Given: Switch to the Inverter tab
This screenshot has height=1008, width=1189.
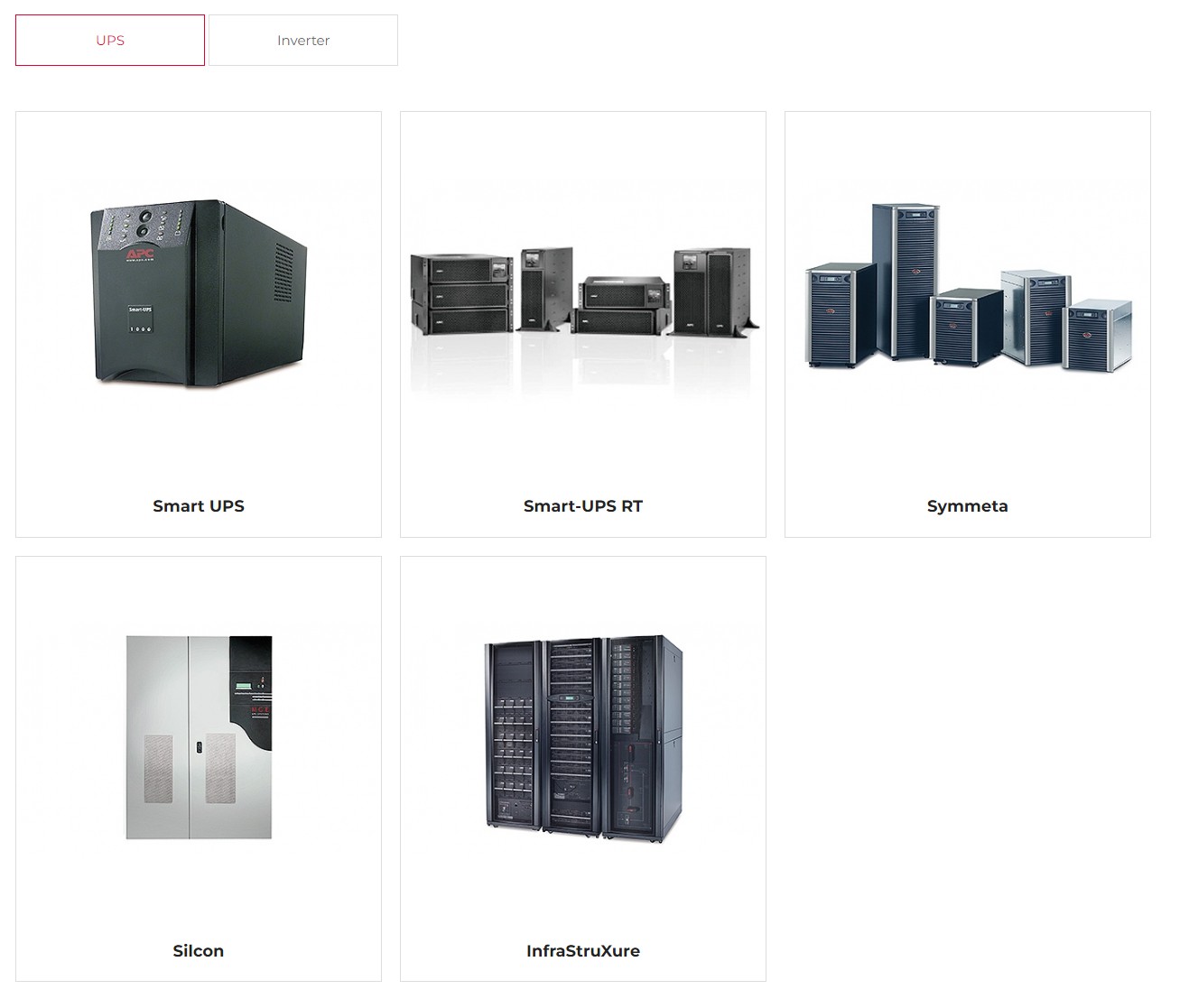Looking at the screenshot, I should click(x=303, y=40).
